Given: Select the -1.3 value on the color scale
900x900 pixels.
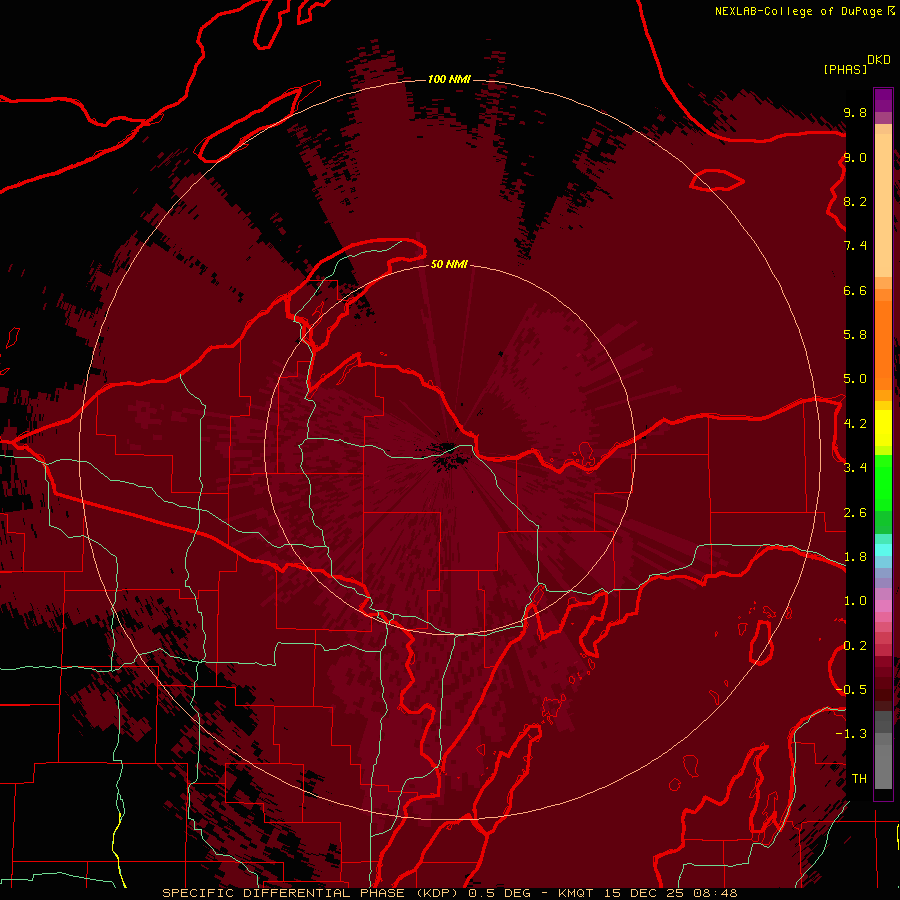Looking at the screenshot, I should click(851, 734).
